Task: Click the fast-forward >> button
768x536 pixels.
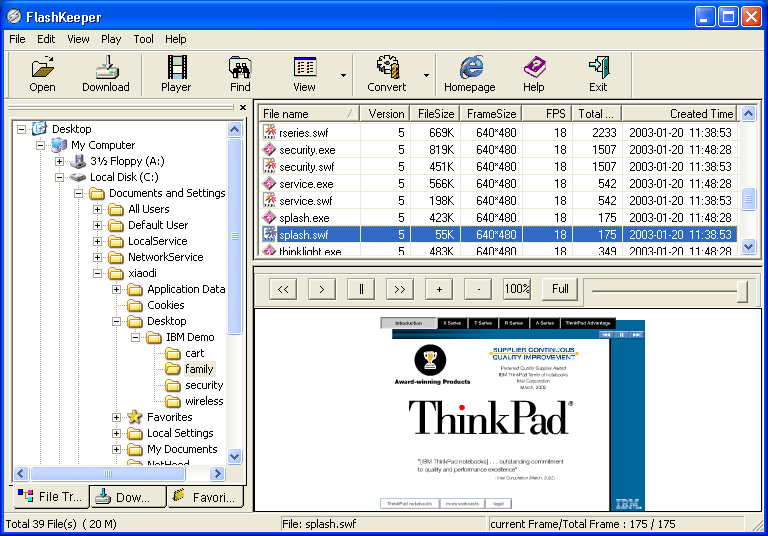Action: tap(400, 289)
